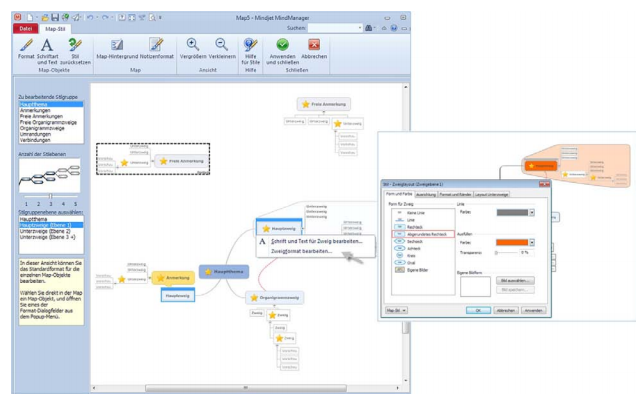The image size is (641, 400).
Task: Switch to Layout Unterzweige tab in dialog
Action: tap(491, 194)
